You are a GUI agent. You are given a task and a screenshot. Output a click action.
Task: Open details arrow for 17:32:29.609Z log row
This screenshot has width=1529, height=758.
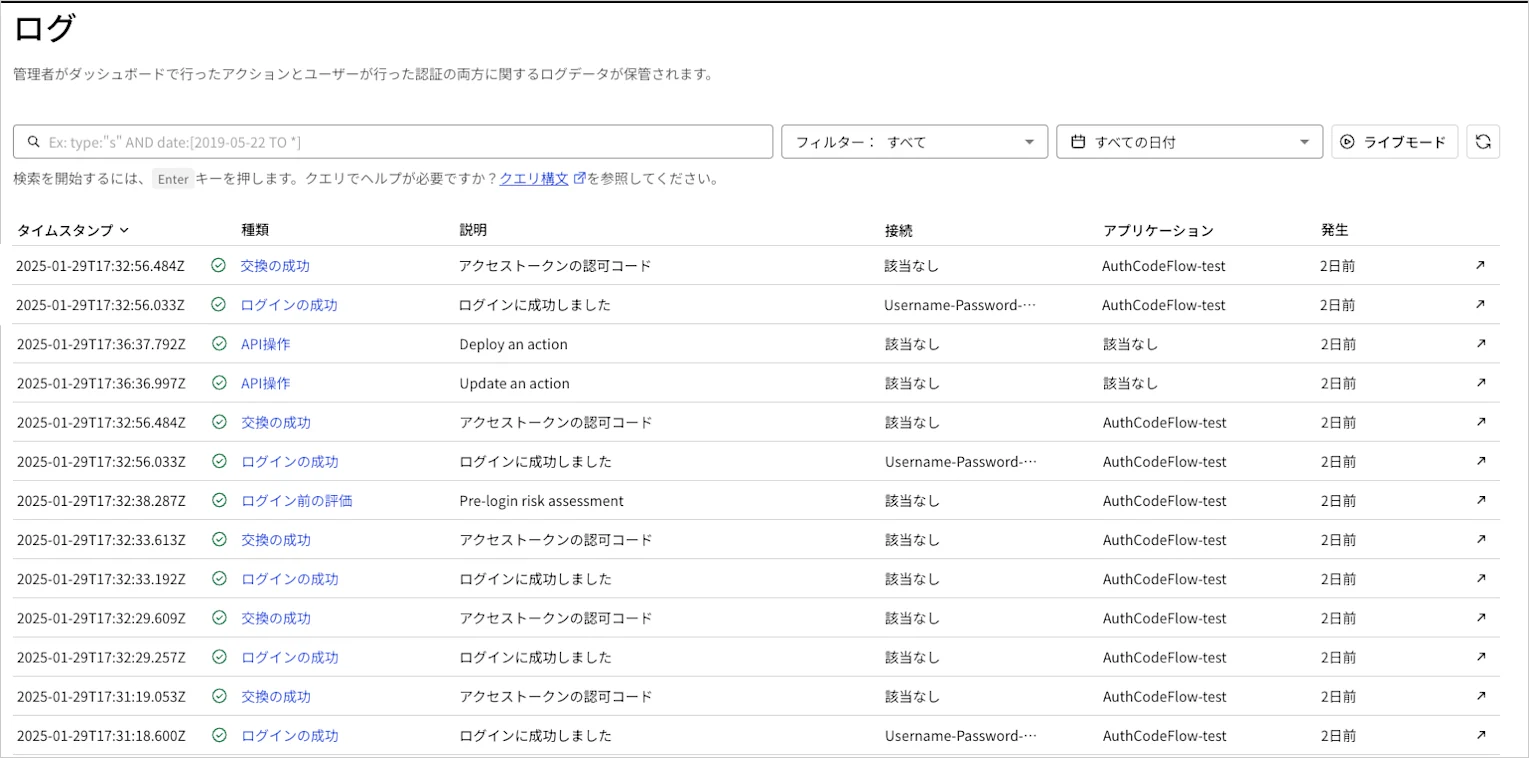pyautogui.click(x=1481, y=618)
